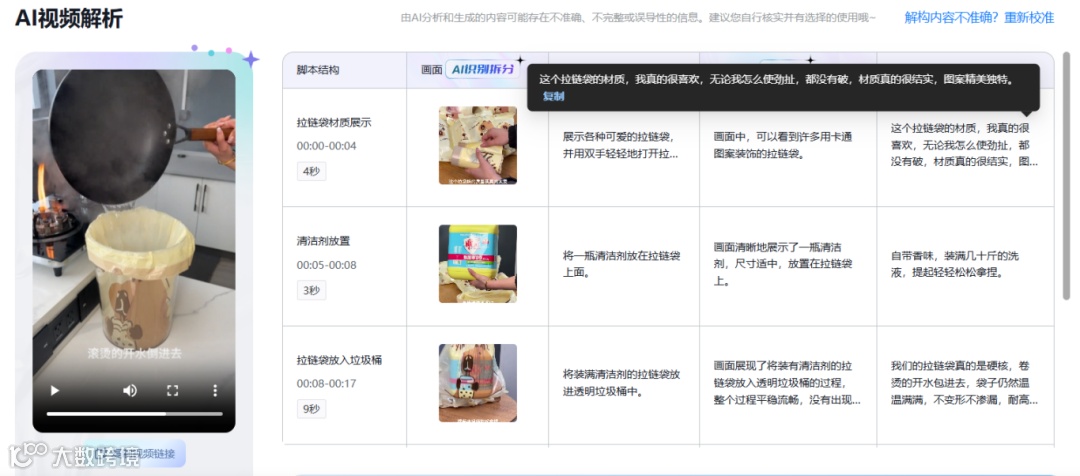Select the 拉链袋放入垃圾桶 row title
This screenshot has height=476, width=1080.
340,360
